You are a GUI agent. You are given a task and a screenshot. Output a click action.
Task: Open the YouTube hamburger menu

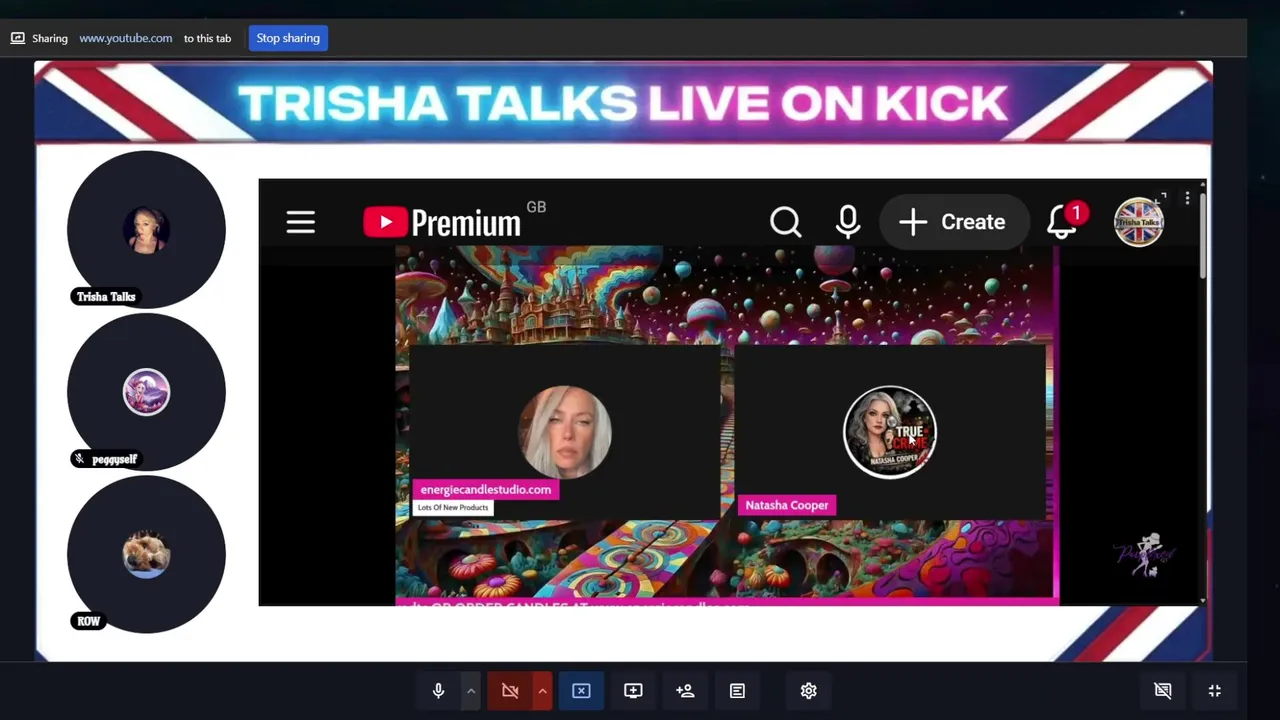300,222
